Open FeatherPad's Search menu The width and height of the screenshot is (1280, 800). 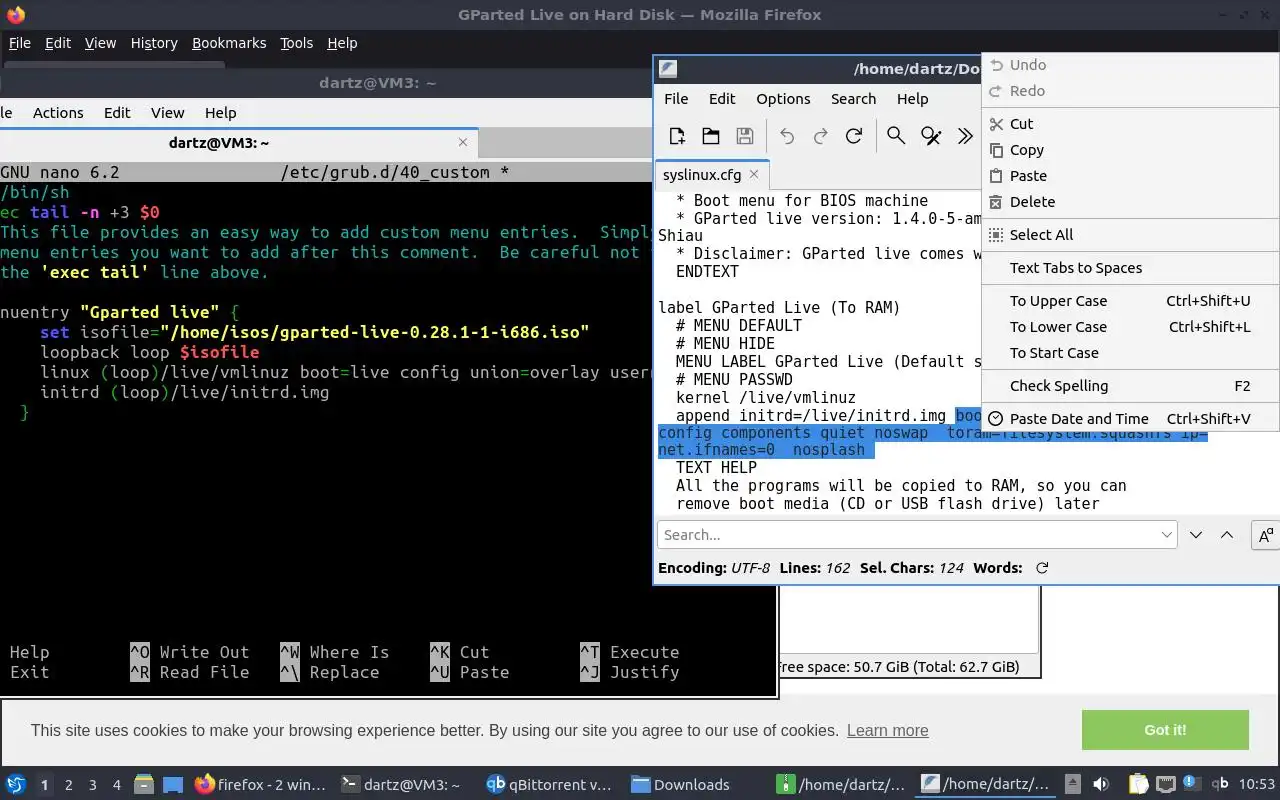point(853,99)
